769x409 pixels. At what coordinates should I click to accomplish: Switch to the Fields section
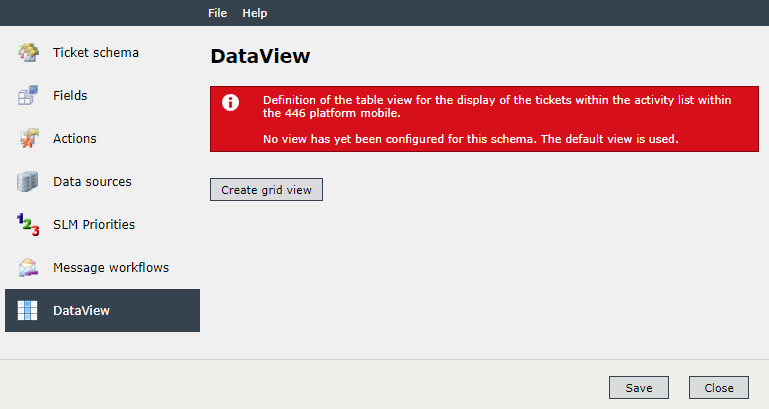[x=70, y=96]
